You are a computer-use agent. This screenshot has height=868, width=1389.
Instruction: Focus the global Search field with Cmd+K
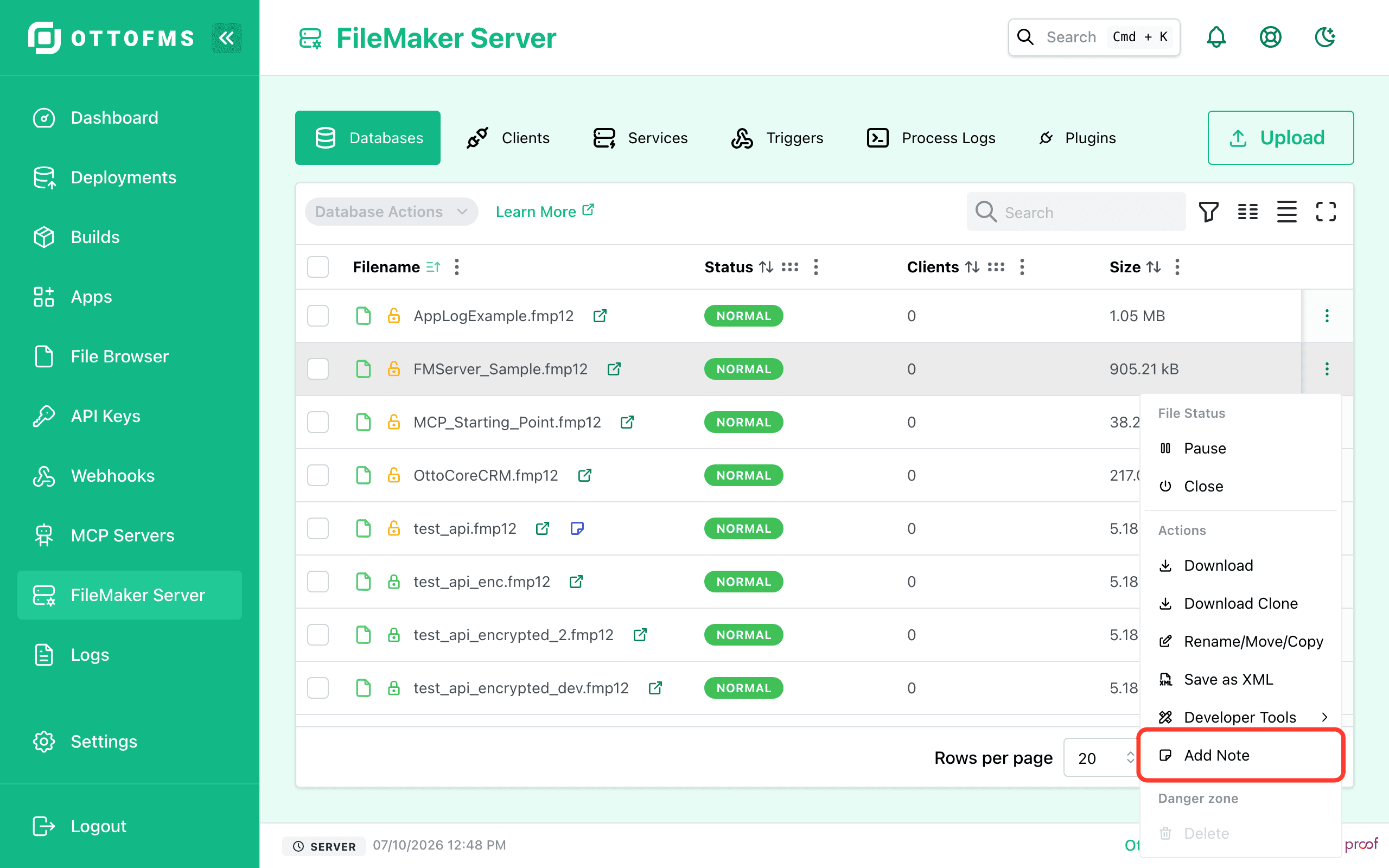(1094, 37)
